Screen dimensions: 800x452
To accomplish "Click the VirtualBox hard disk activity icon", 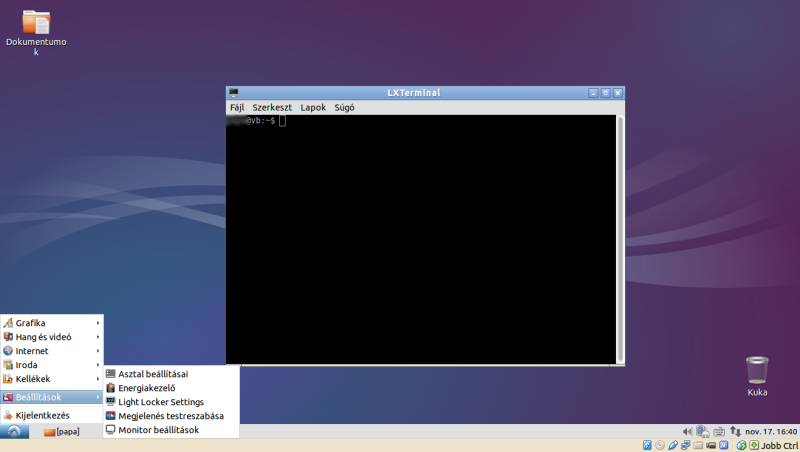I will click(647, 445).
